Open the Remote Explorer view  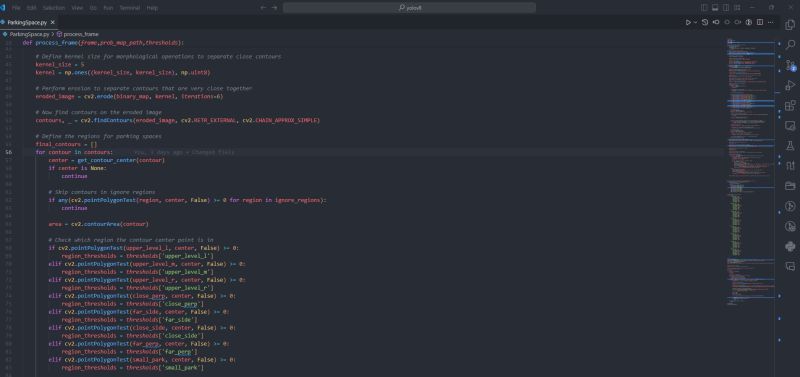click(790, 125)
